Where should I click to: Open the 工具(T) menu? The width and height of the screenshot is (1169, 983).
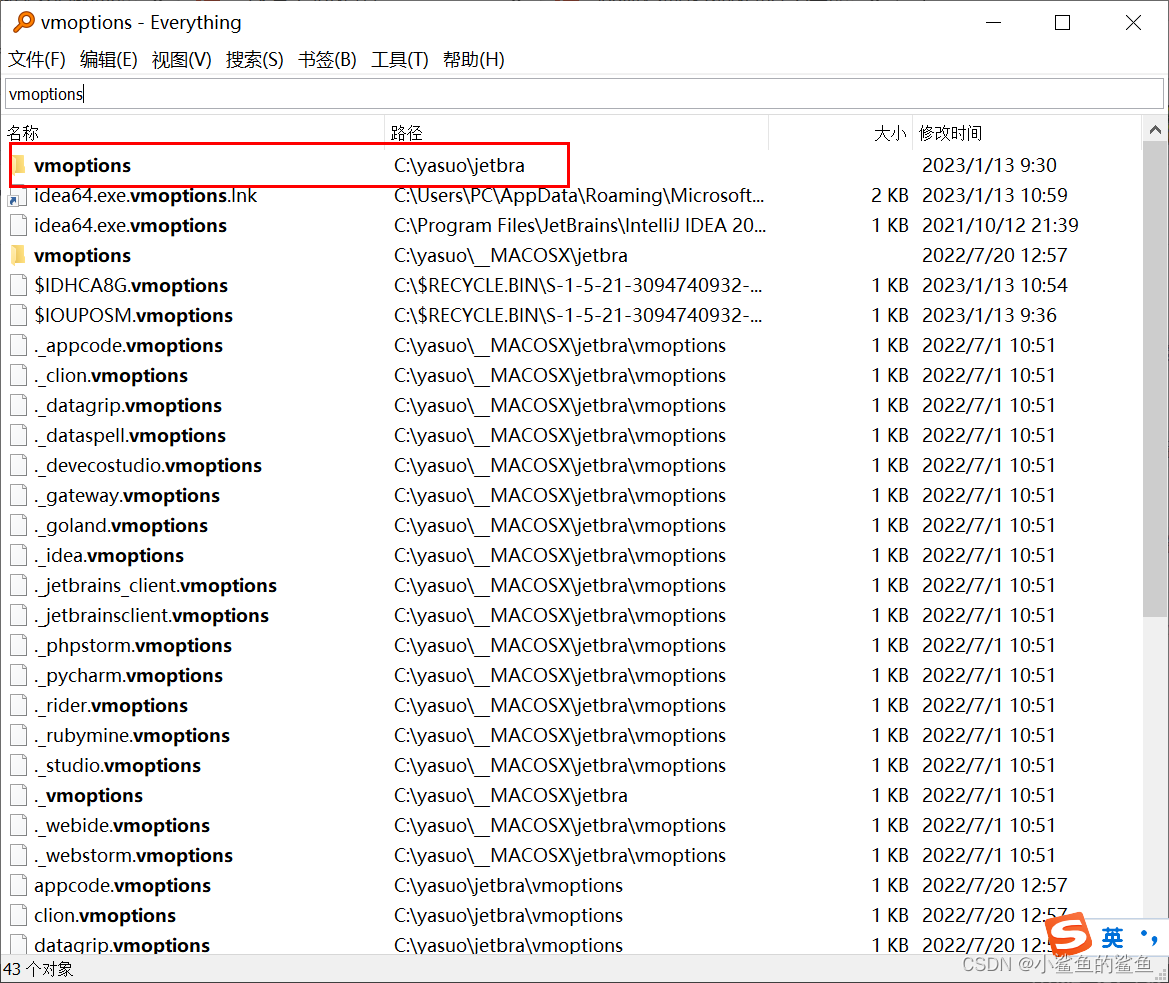point(399,59)
